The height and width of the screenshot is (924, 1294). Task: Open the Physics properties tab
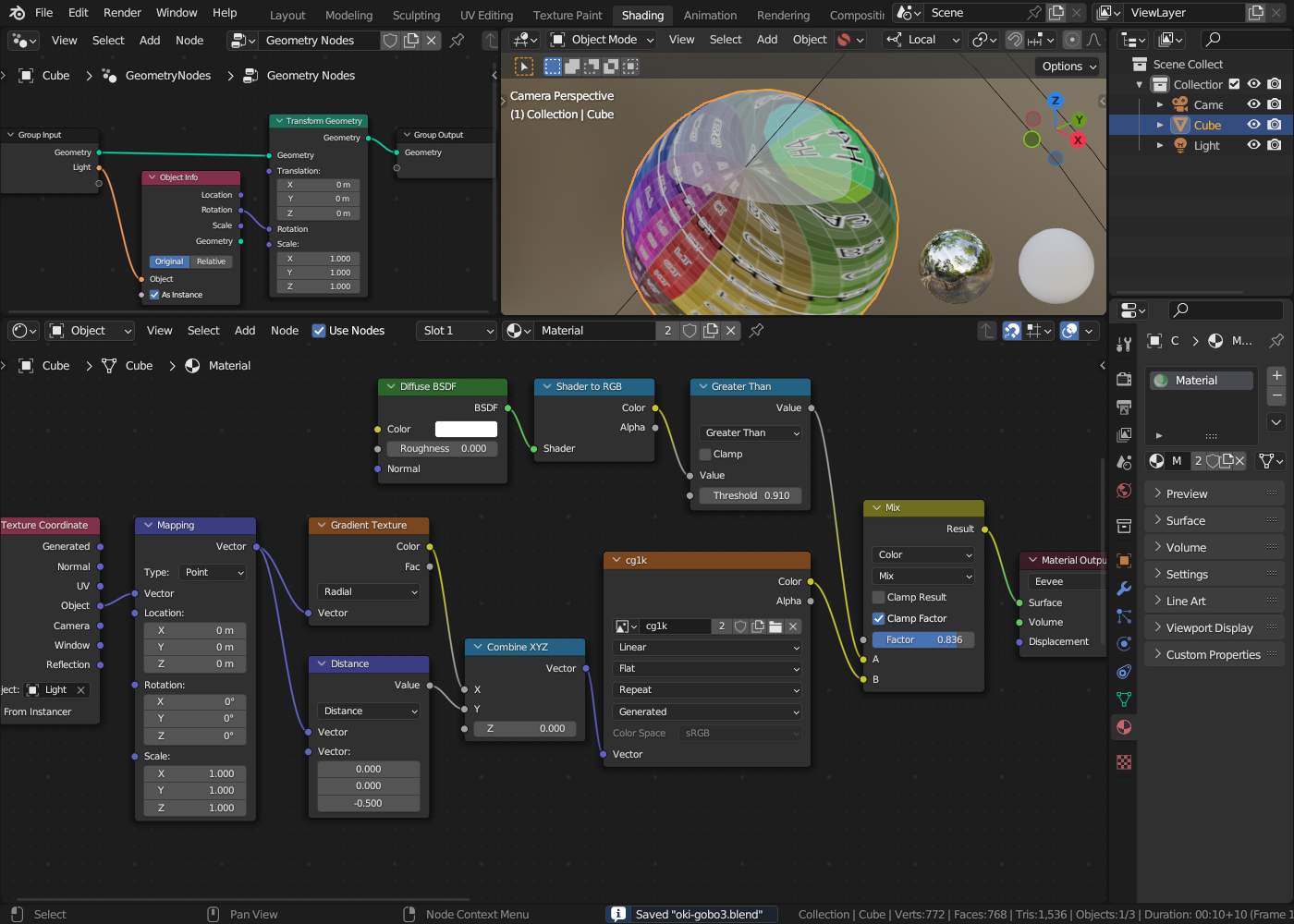(1124, 644)
